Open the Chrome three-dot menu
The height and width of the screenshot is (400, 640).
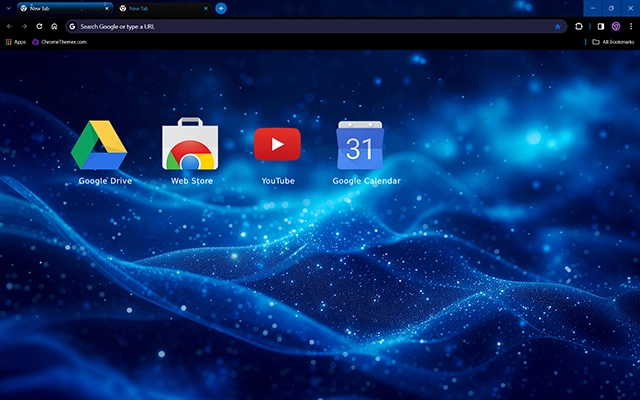[x=631, y=27]
